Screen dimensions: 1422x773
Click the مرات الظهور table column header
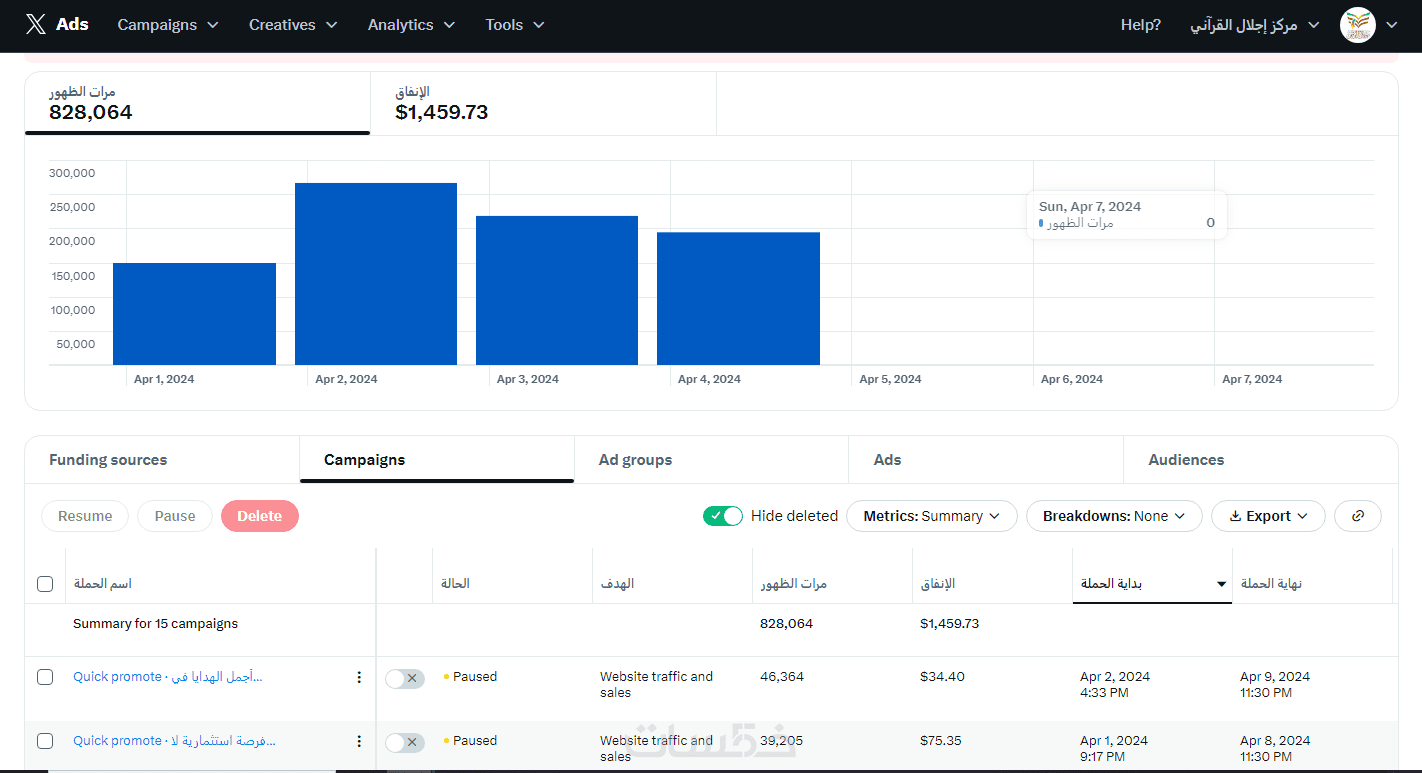794,584
